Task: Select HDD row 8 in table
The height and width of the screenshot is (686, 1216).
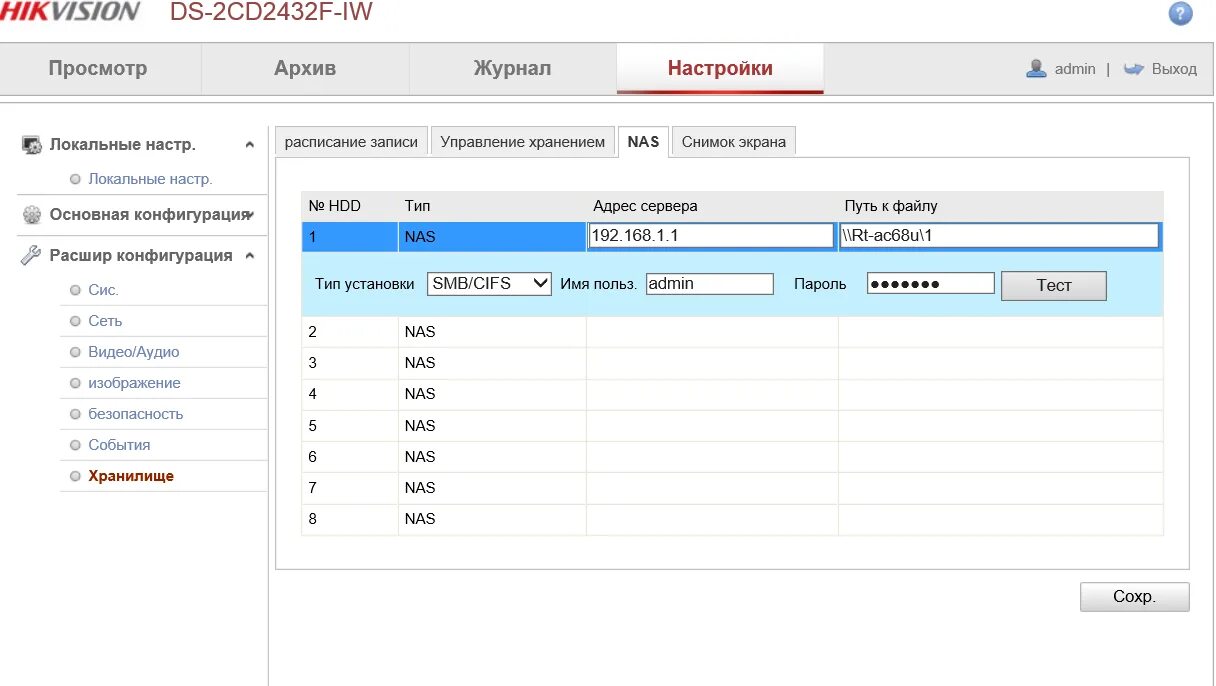Action: click(x=732, y=518)
